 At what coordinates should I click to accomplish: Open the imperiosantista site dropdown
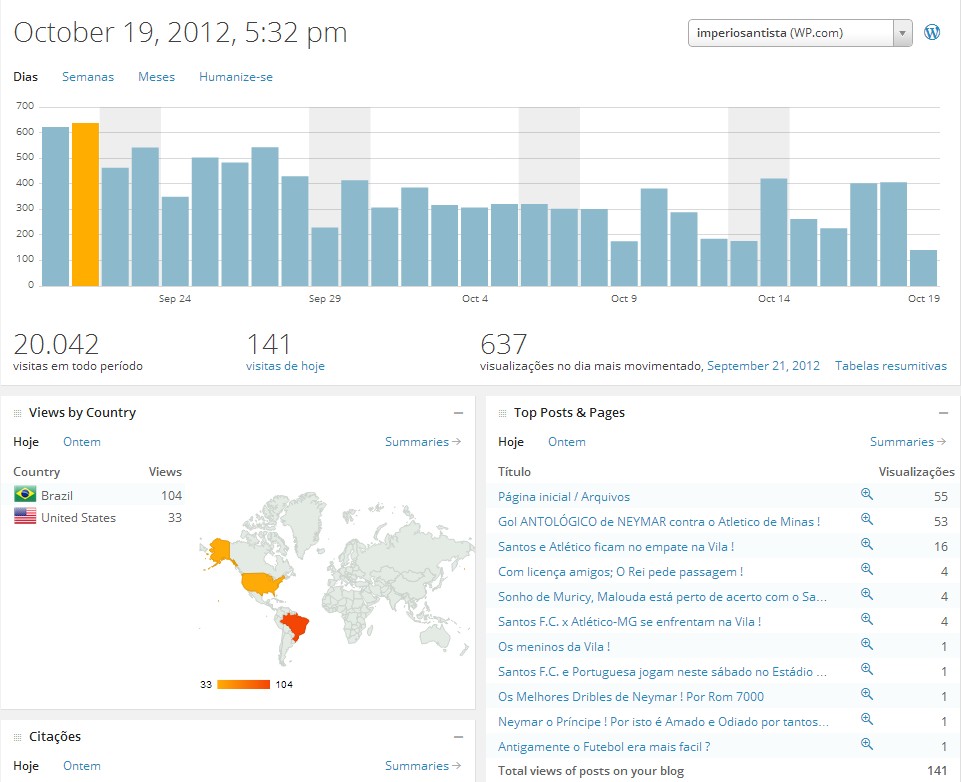click(x=800, y=33)
